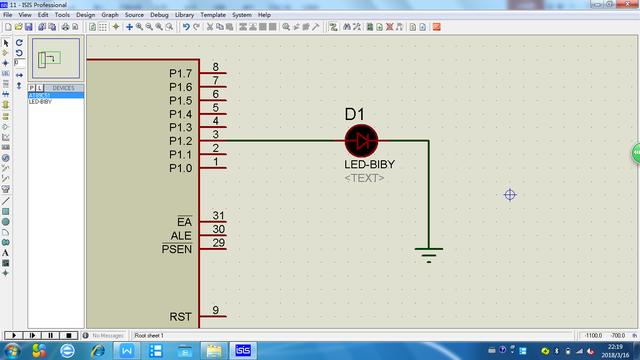Start simulation with Play button
The height and width of the screenshot is (360, 640).
pyautogui.click(x=13, y=336)
